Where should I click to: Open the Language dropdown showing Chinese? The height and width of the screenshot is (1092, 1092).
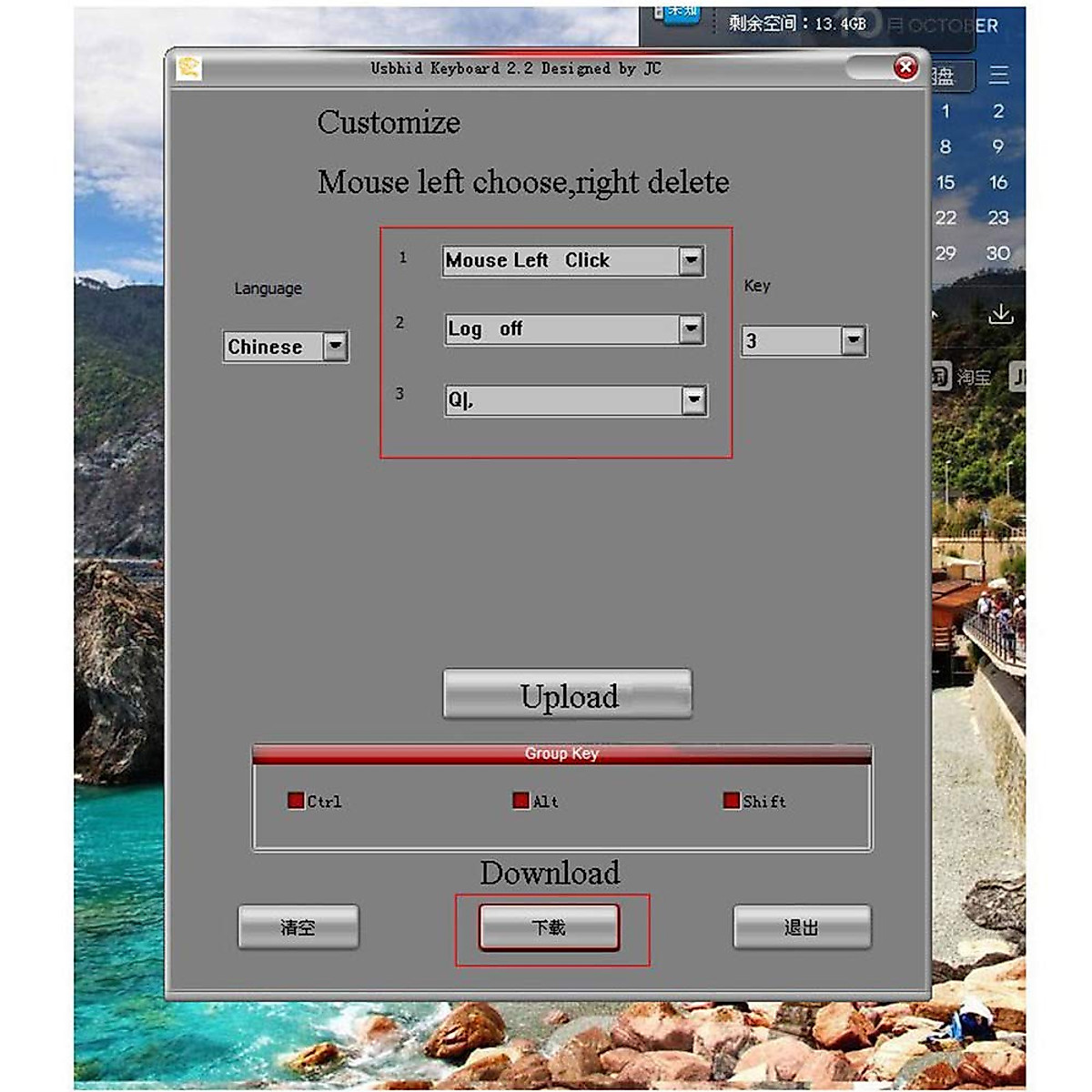pyautogui.click(x=336, y=347)
